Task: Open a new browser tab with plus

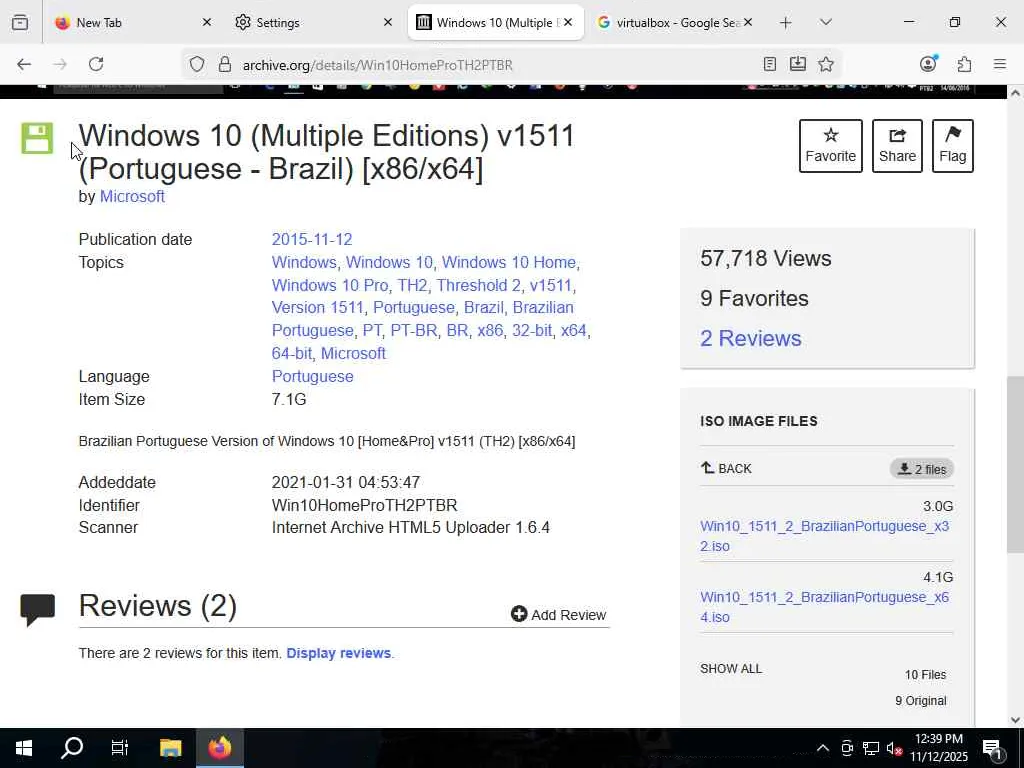Action: (x=786, y=23)
